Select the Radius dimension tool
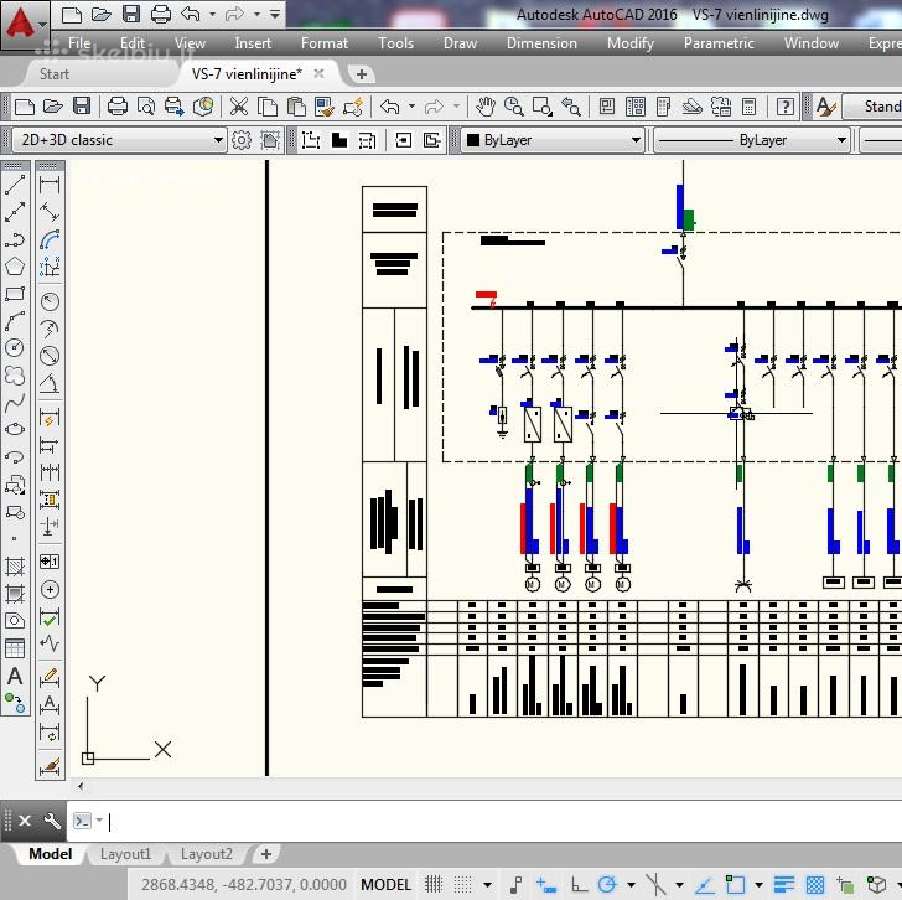The image size is (902, 900). pyautogui.click(x=49, y=301)
